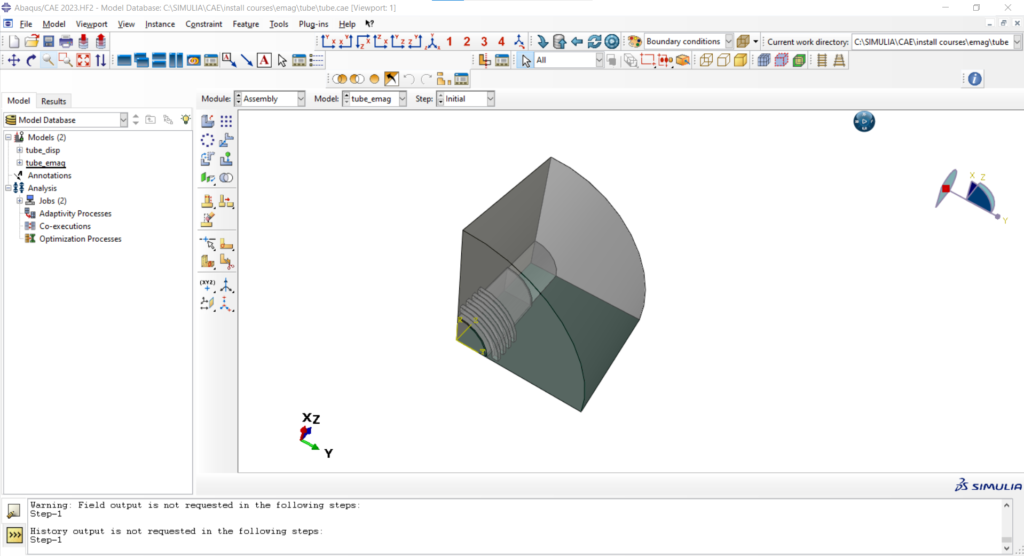This screenshot has width=1024, height=556.
Task: Activate the Magnify View tool
Action: (x=48, y=60)
